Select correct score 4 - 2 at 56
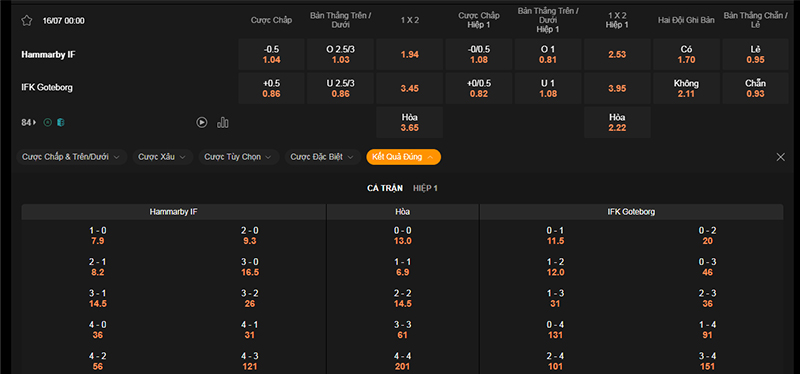This screenshot has height=374, width=800. (x=97, y=361)
